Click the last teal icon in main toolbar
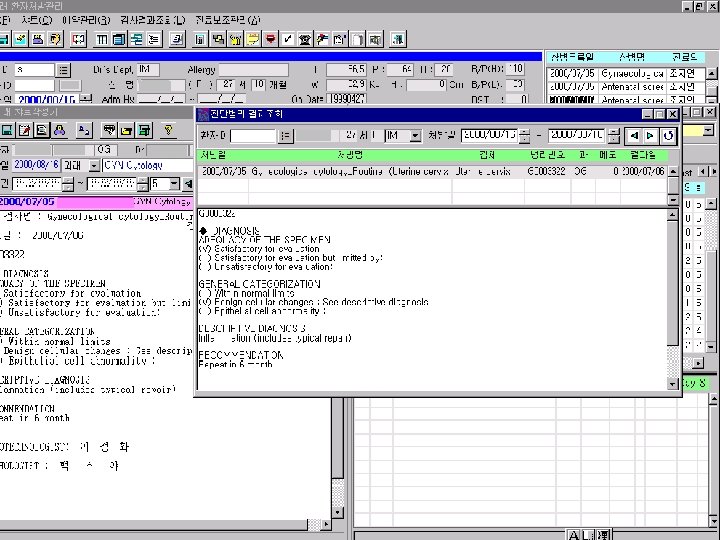This screenshot has width=720, height=540. pos(398,39)
